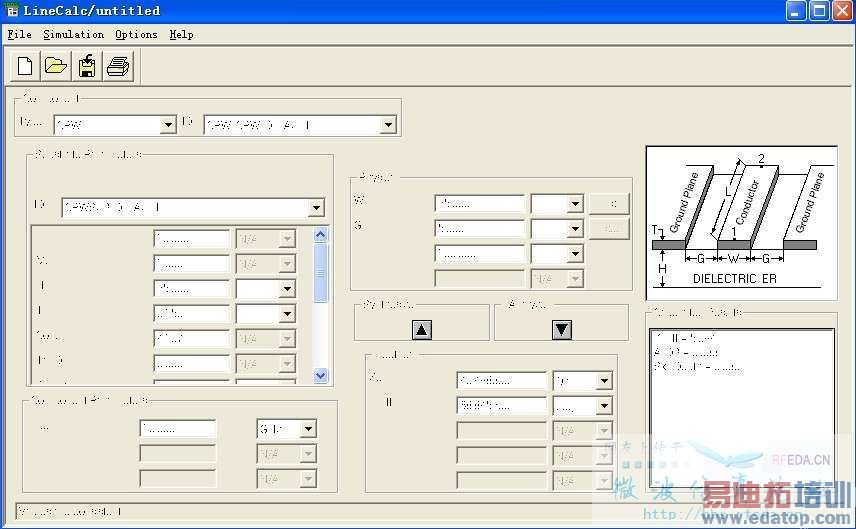
Task: Click the Mur value field in substrate list
Action: coord(192,264)
